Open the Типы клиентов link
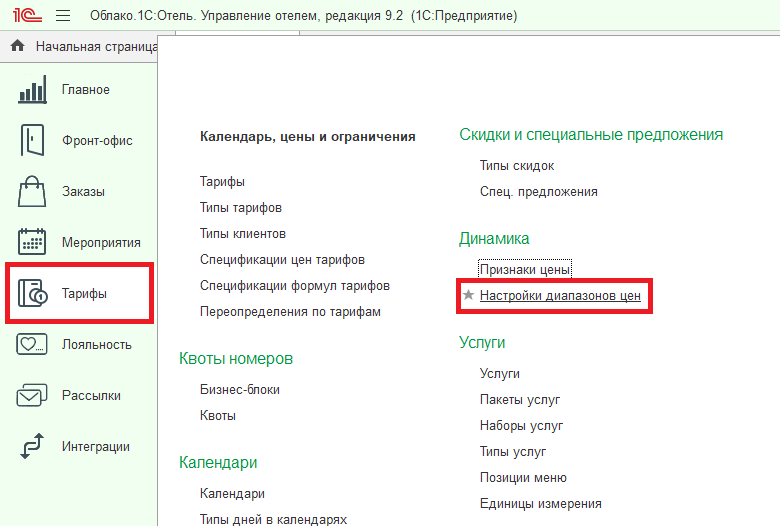 (x=243, y=233)
